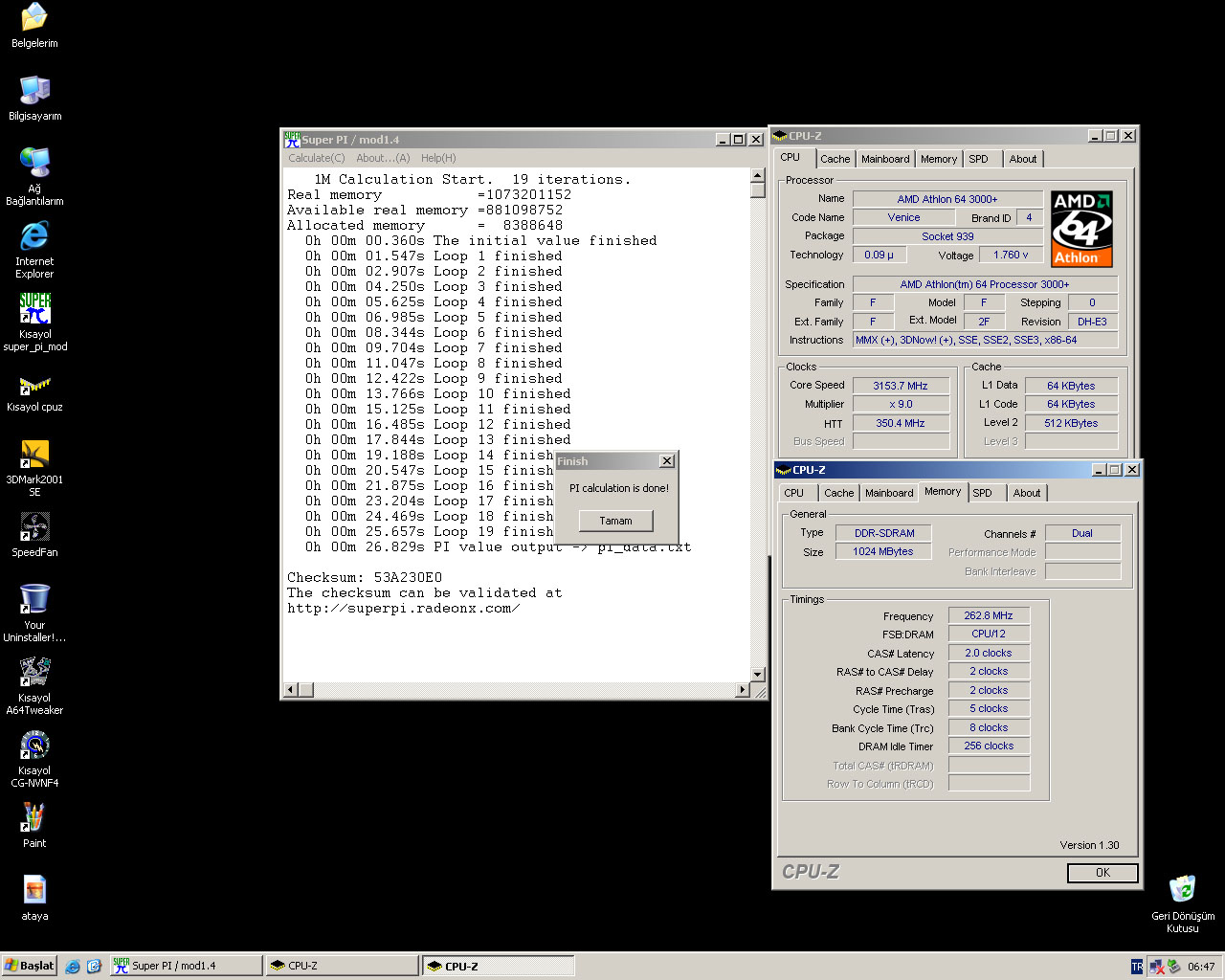The width and height of the screenshot is (1225, 980).
Task: Open About...(A) menu in Super PI
Action: (383, 158)
